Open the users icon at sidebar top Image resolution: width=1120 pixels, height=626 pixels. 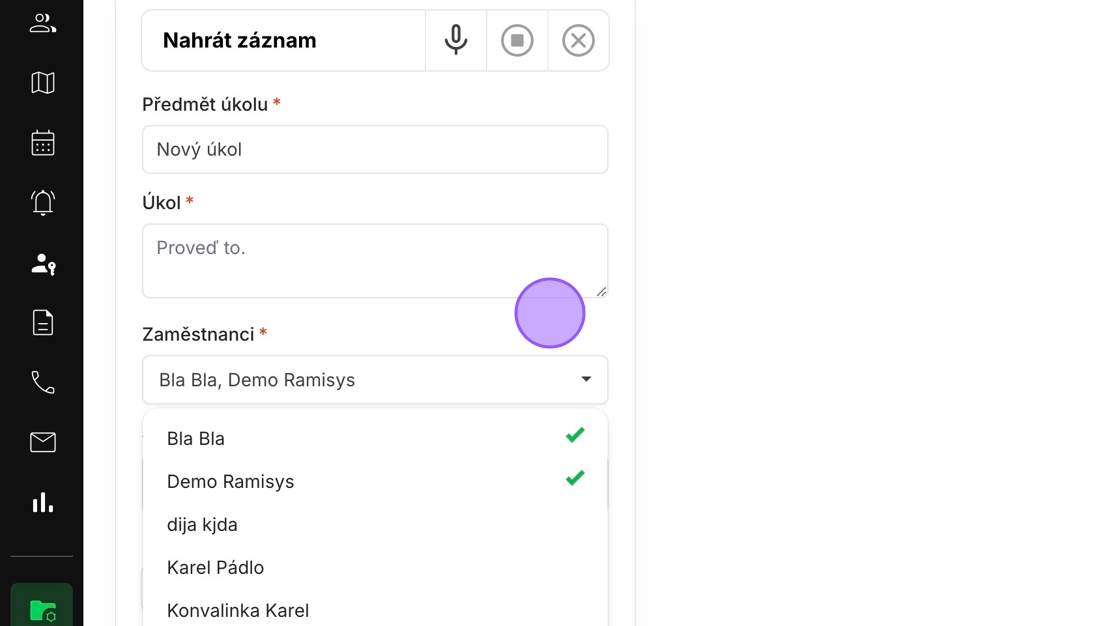click(x=42, y=23)
